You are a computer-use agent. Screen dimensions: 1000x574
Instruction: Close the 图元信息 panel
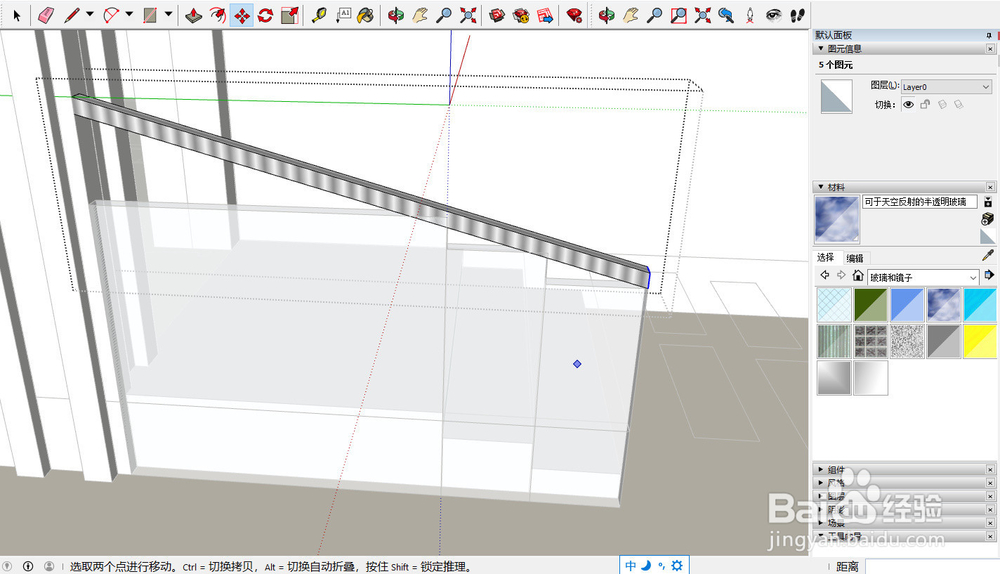(x=990, y=48)
